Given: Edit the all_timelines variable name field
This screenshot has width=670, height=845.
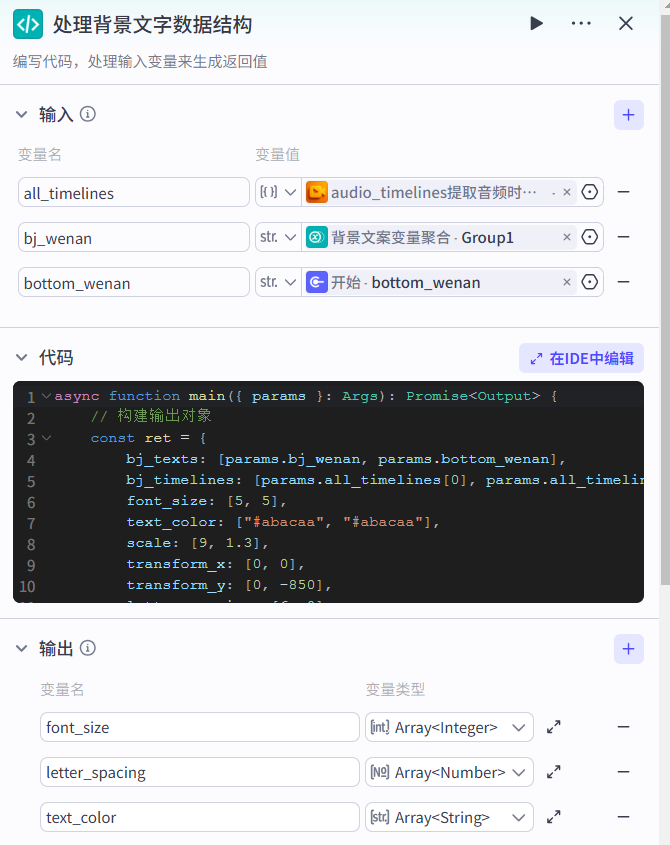Looking at the screenshot, I should (x=134, y=192).
